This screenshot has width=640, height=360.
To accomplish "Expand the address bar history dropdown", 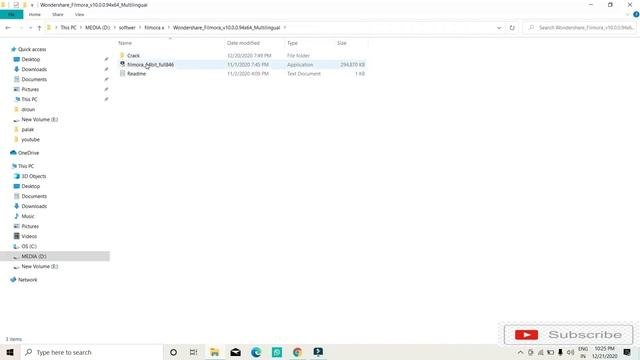I will pos(499,28).
